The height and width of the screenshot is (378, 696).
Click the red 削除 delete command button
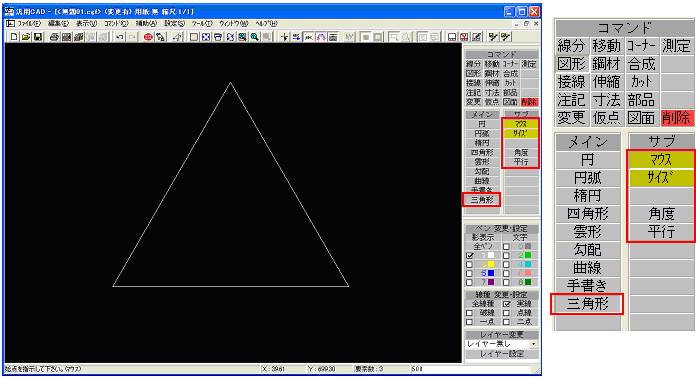529,102
